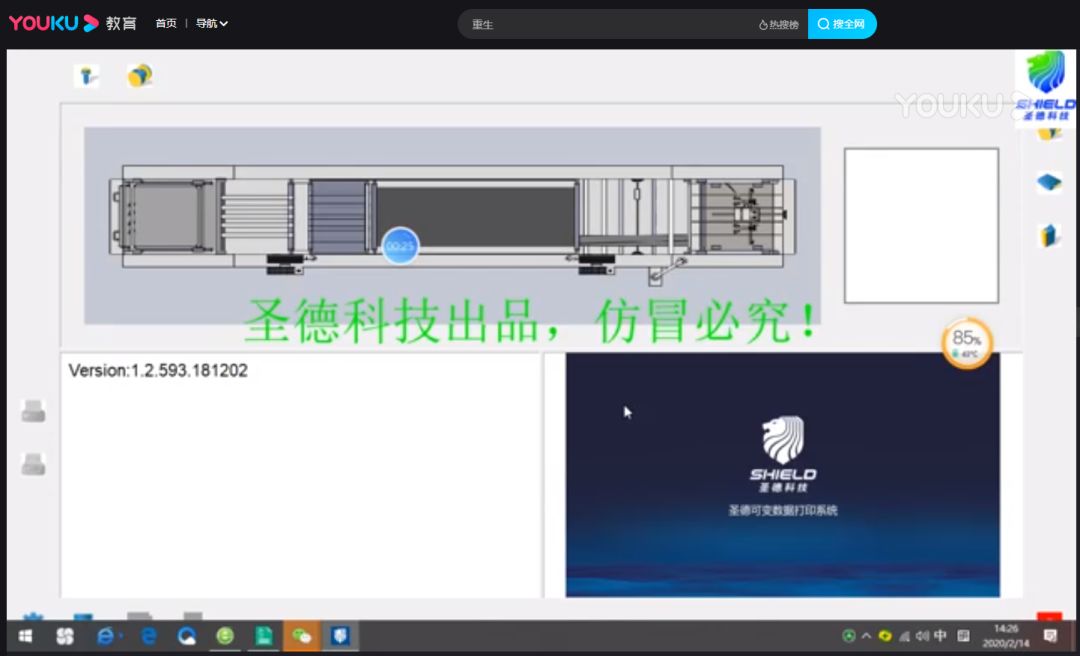
Task: Launch Internet Explorer from taskbar
Action: 105,636
